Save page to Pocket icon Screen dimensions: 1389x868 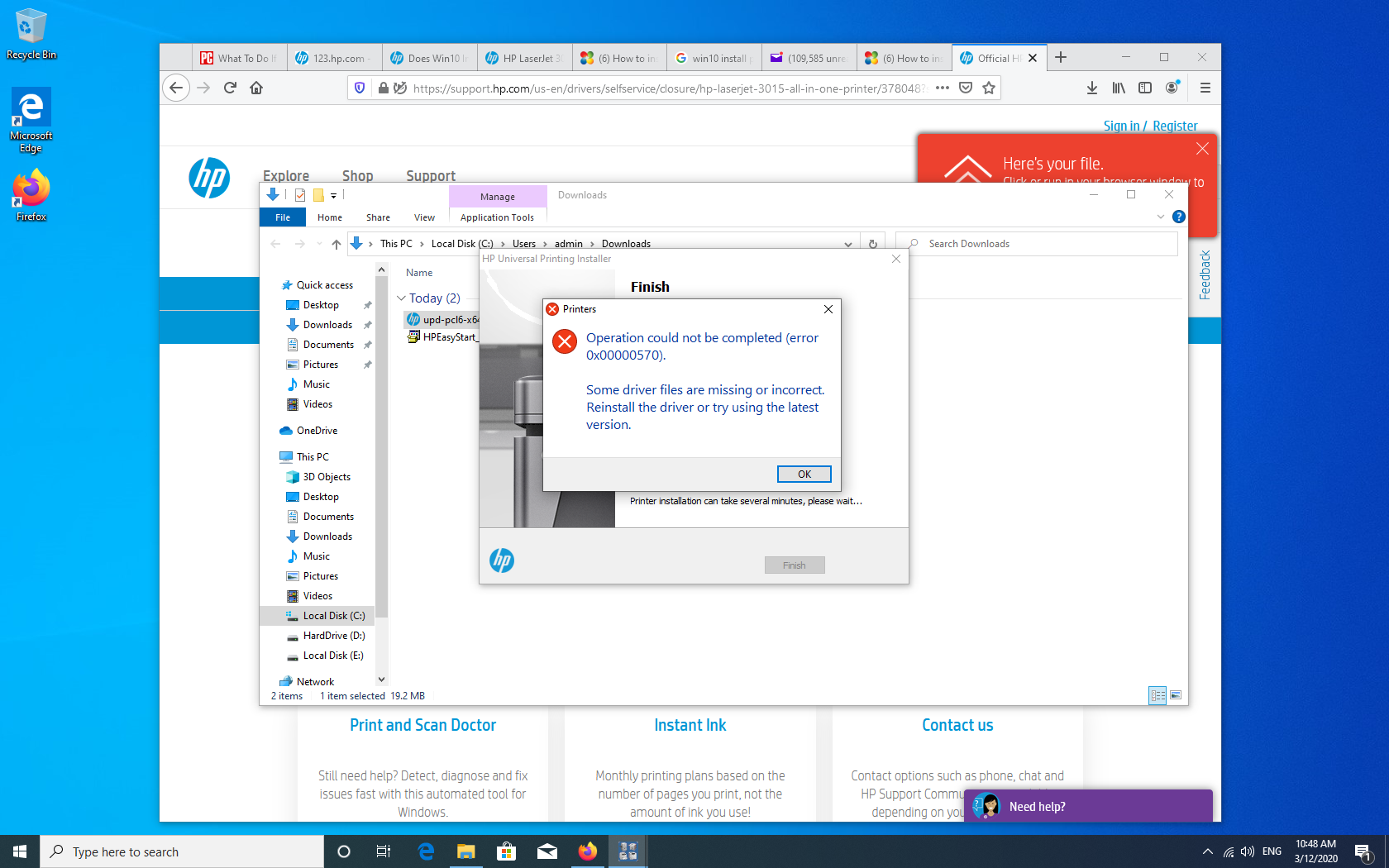pyautogui.click(x=966, y=88)
